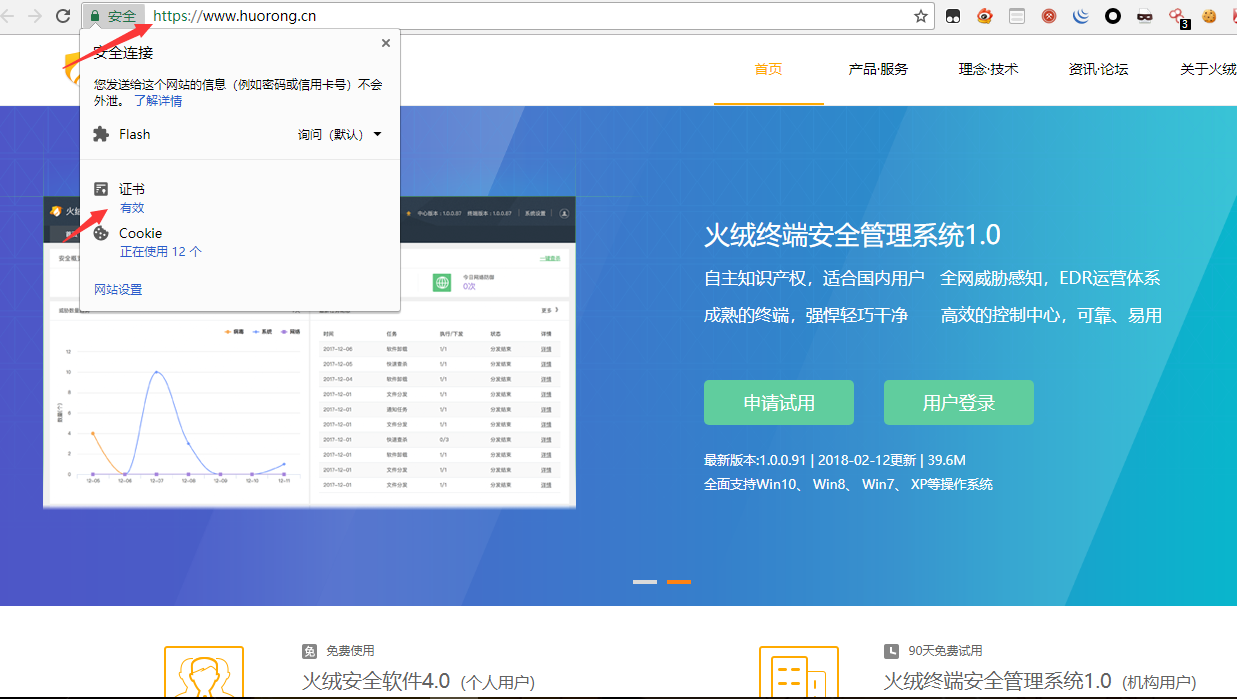Open the red extension with badge 3
The image size is (1237, 699).
[x=1178, y=16]
